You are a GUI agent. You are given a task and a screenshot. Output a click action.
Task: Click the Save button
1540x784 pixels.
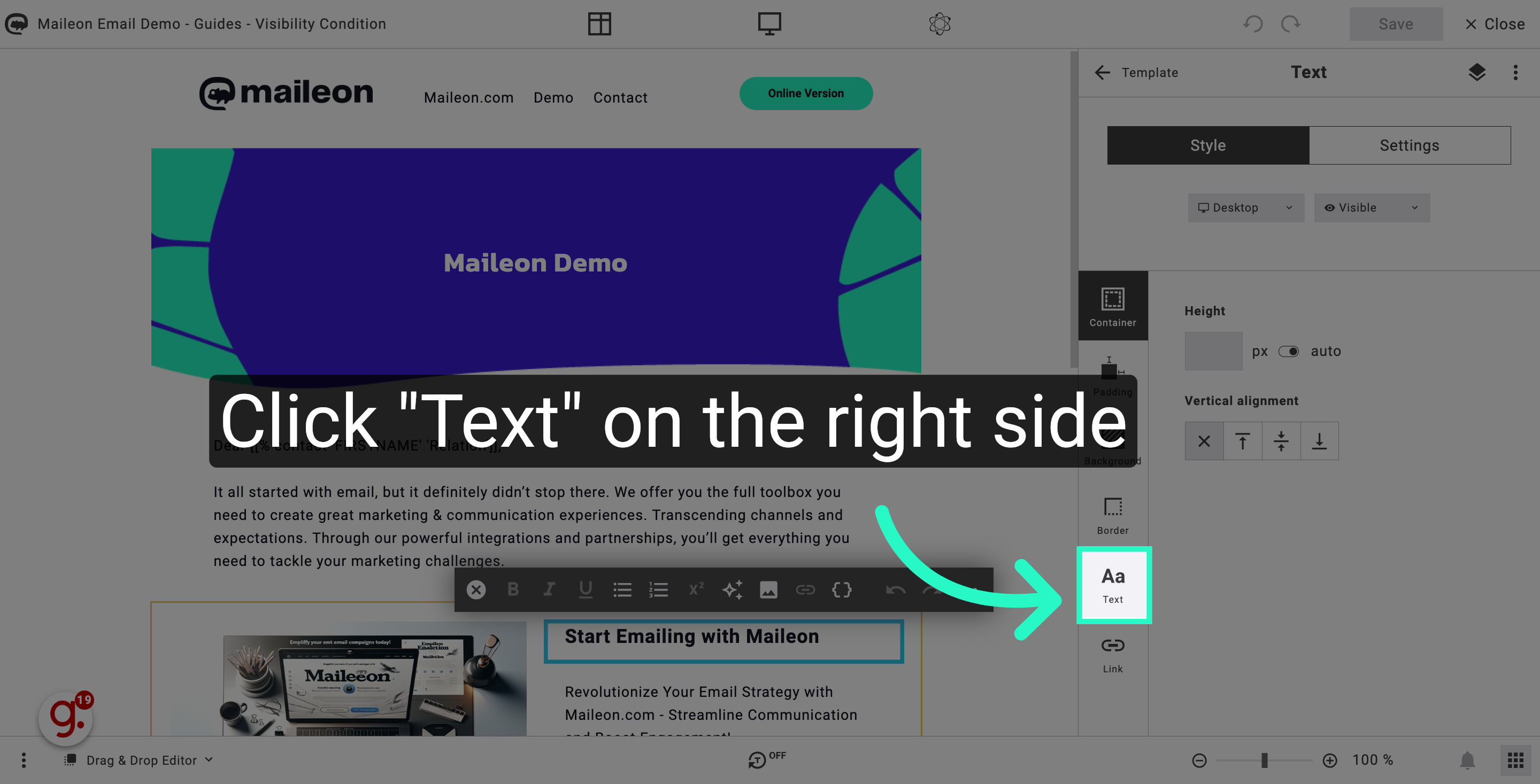1395,24
